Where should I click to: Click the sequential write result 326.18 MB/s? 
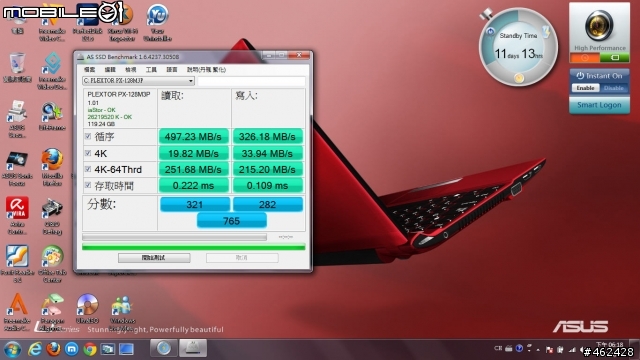click(x=267, y=136)
